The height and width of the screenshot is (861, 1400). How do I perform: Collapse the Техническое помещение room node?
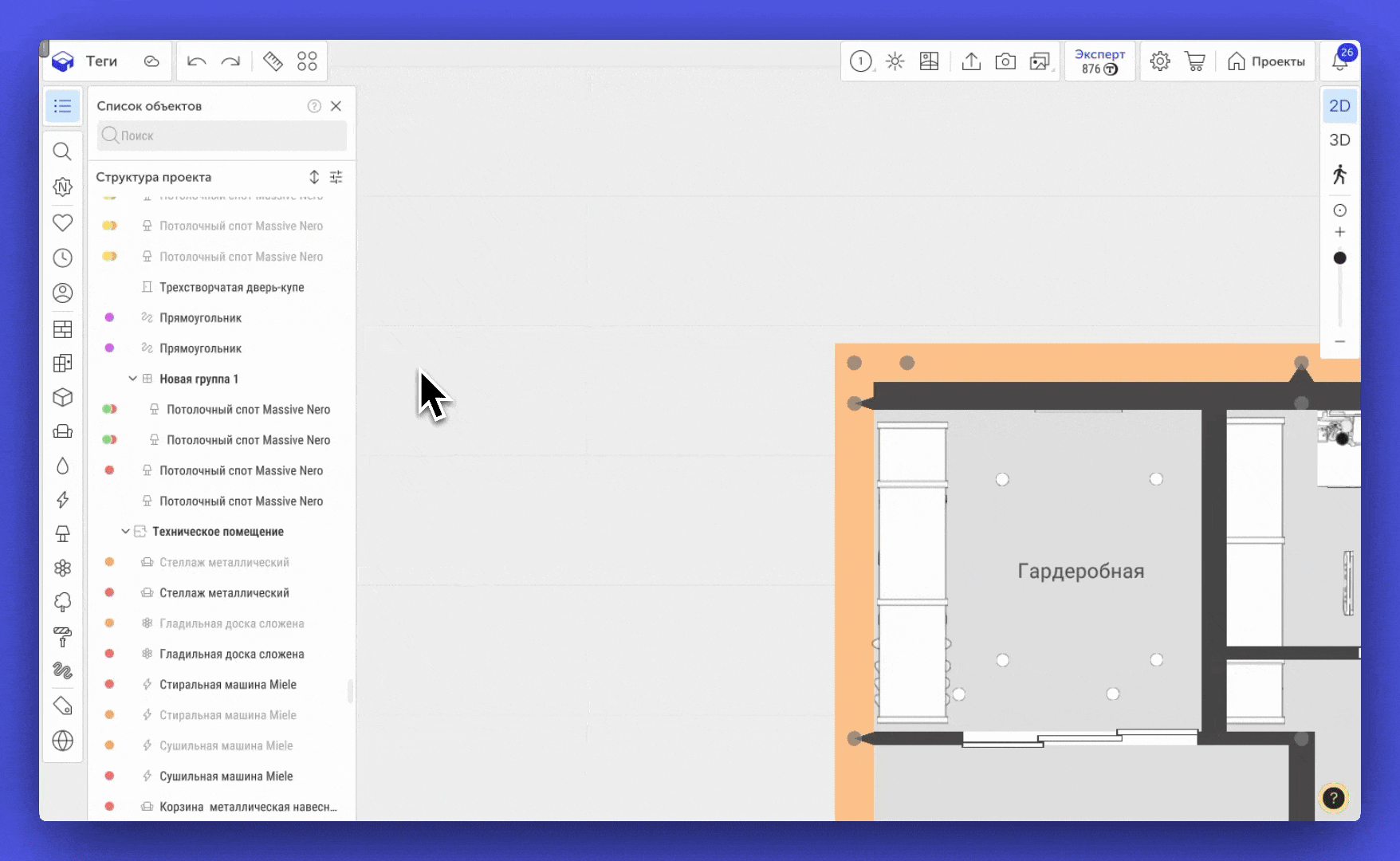click(x=125, y=531)
